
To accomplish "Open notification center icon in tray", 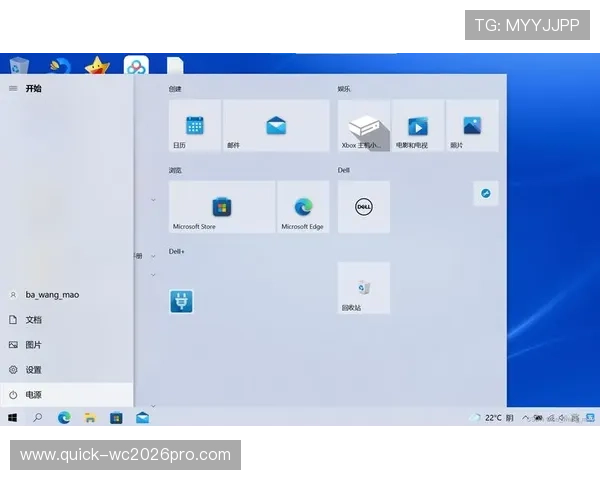I will click(590, 418).
